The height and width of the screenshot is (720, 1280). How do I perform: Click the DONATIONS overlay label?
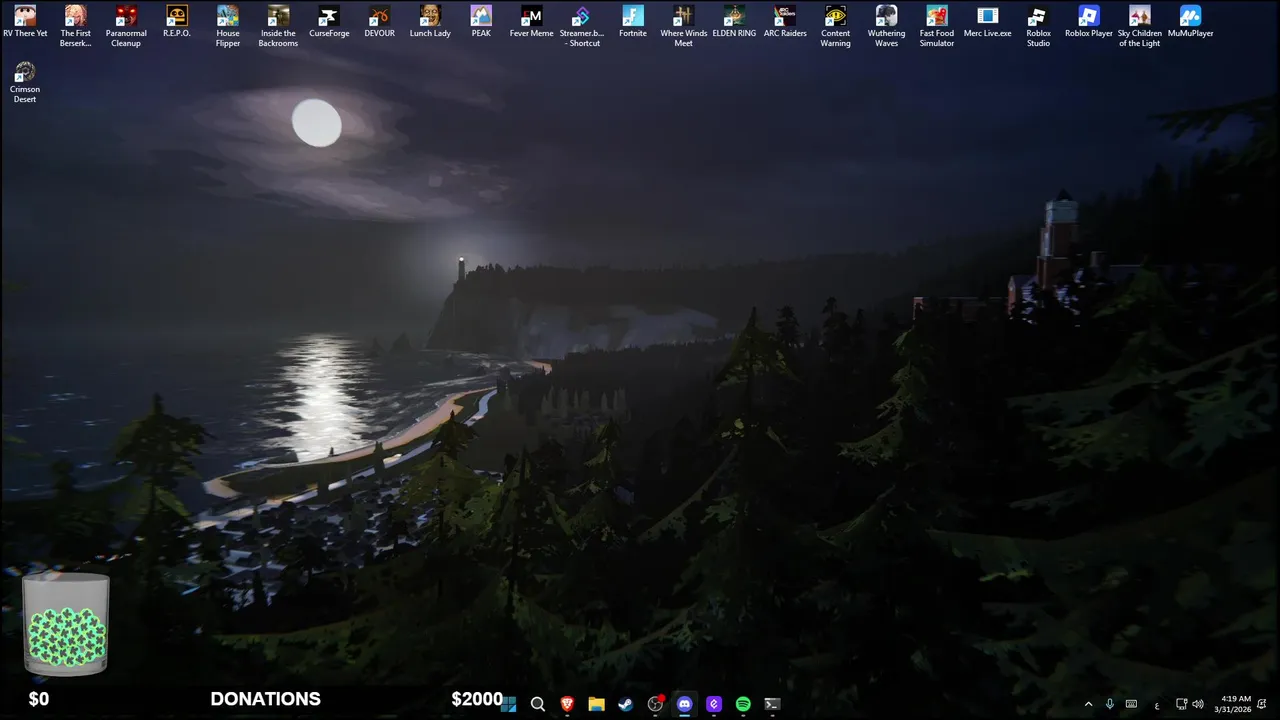point(265,699)
